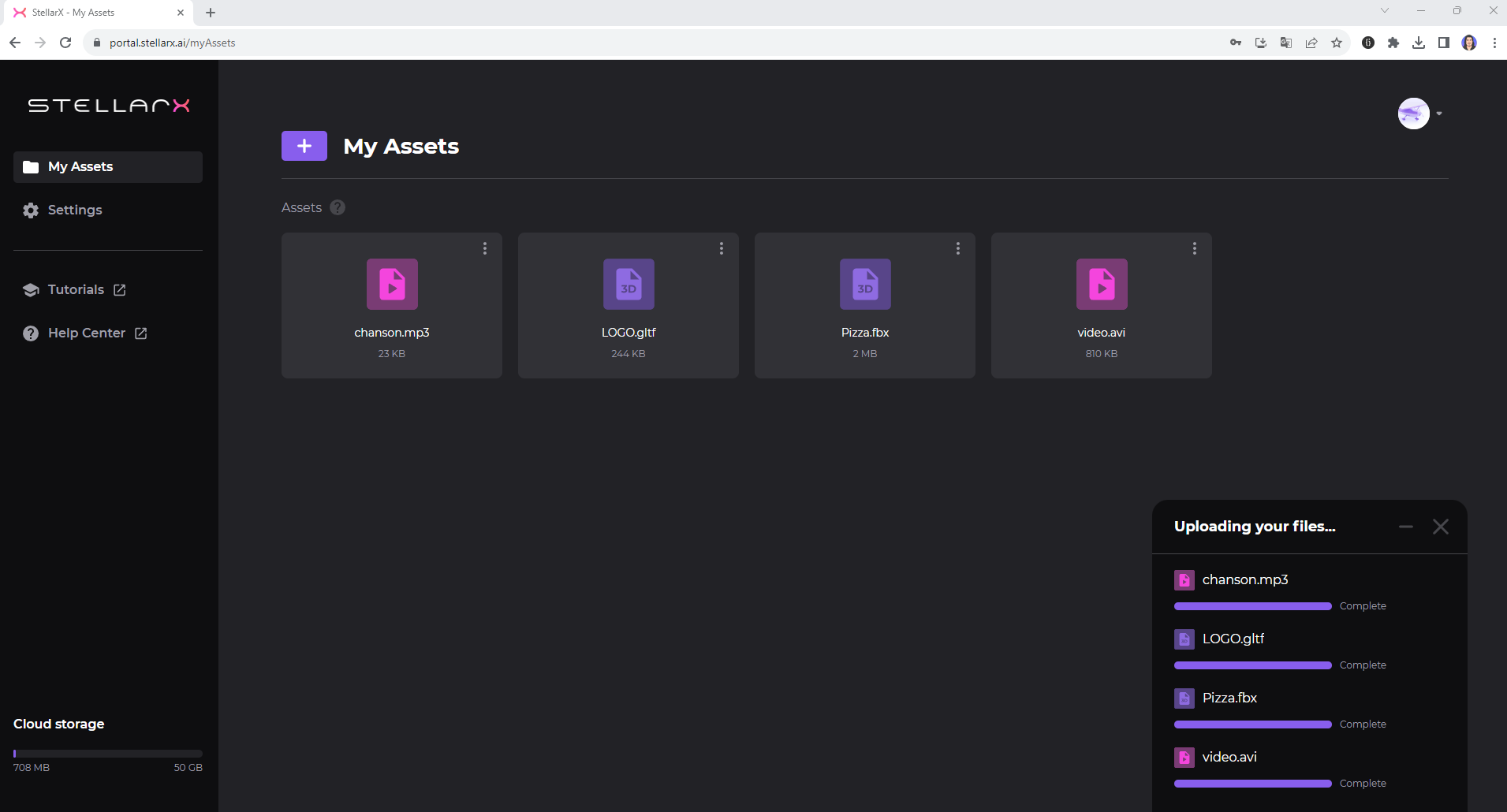Open the options menu for chanson.mp3
Image resolution: width=1507 pixels, height=812 pixels.
point(484,248)
